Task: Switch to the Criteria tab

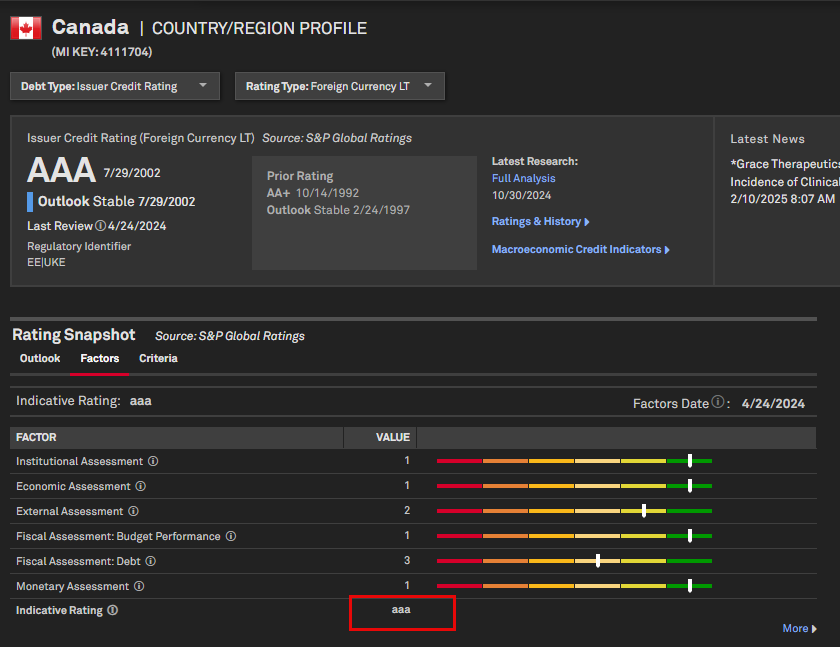Action: (158, 358)
